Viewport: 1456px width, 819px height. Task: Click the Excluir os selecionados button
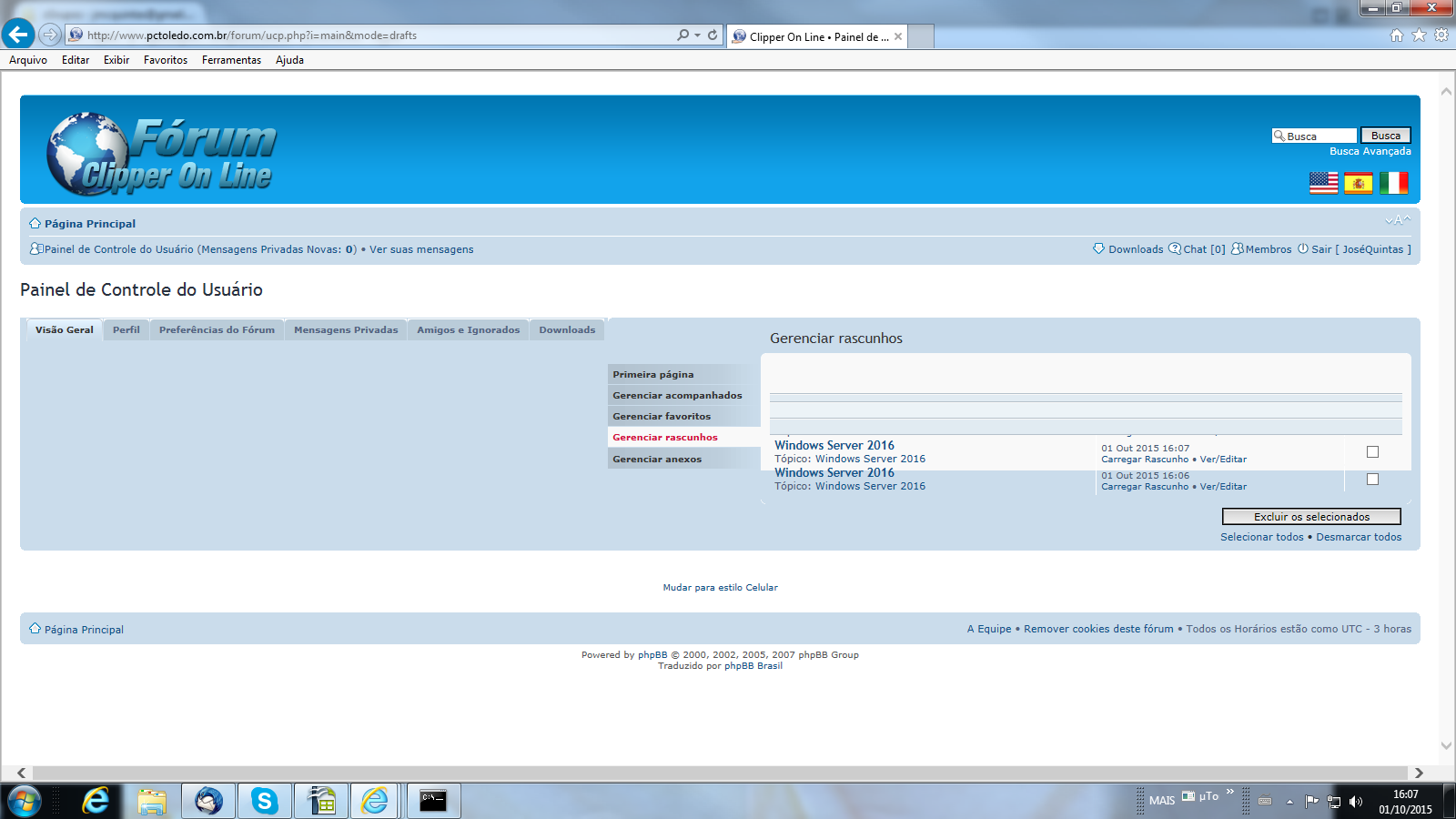coord(1311,517)
